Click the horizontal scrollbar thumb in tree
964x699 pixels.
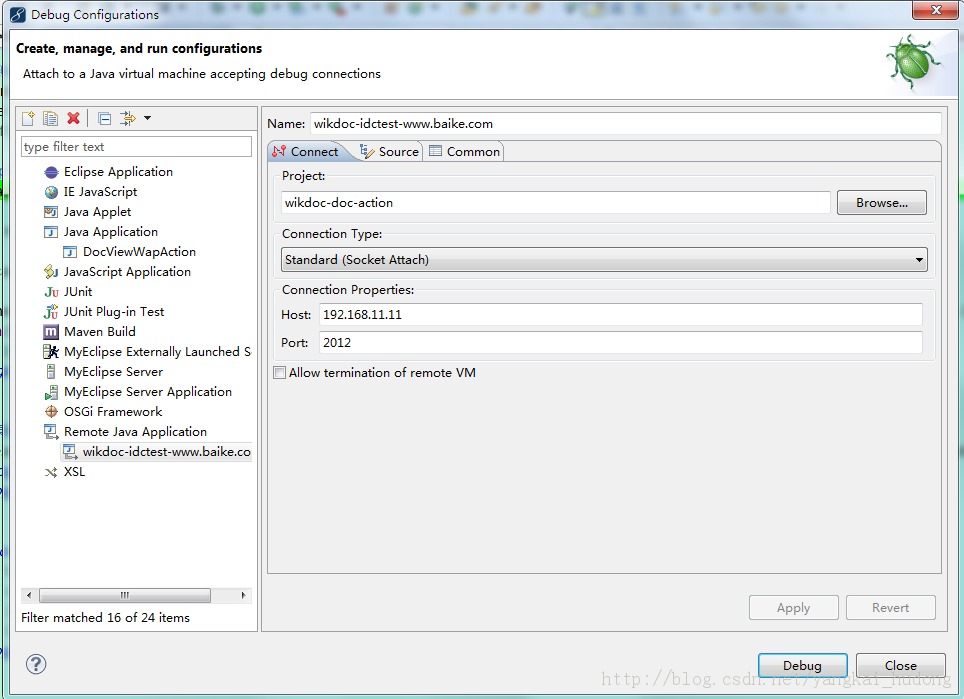125,595
